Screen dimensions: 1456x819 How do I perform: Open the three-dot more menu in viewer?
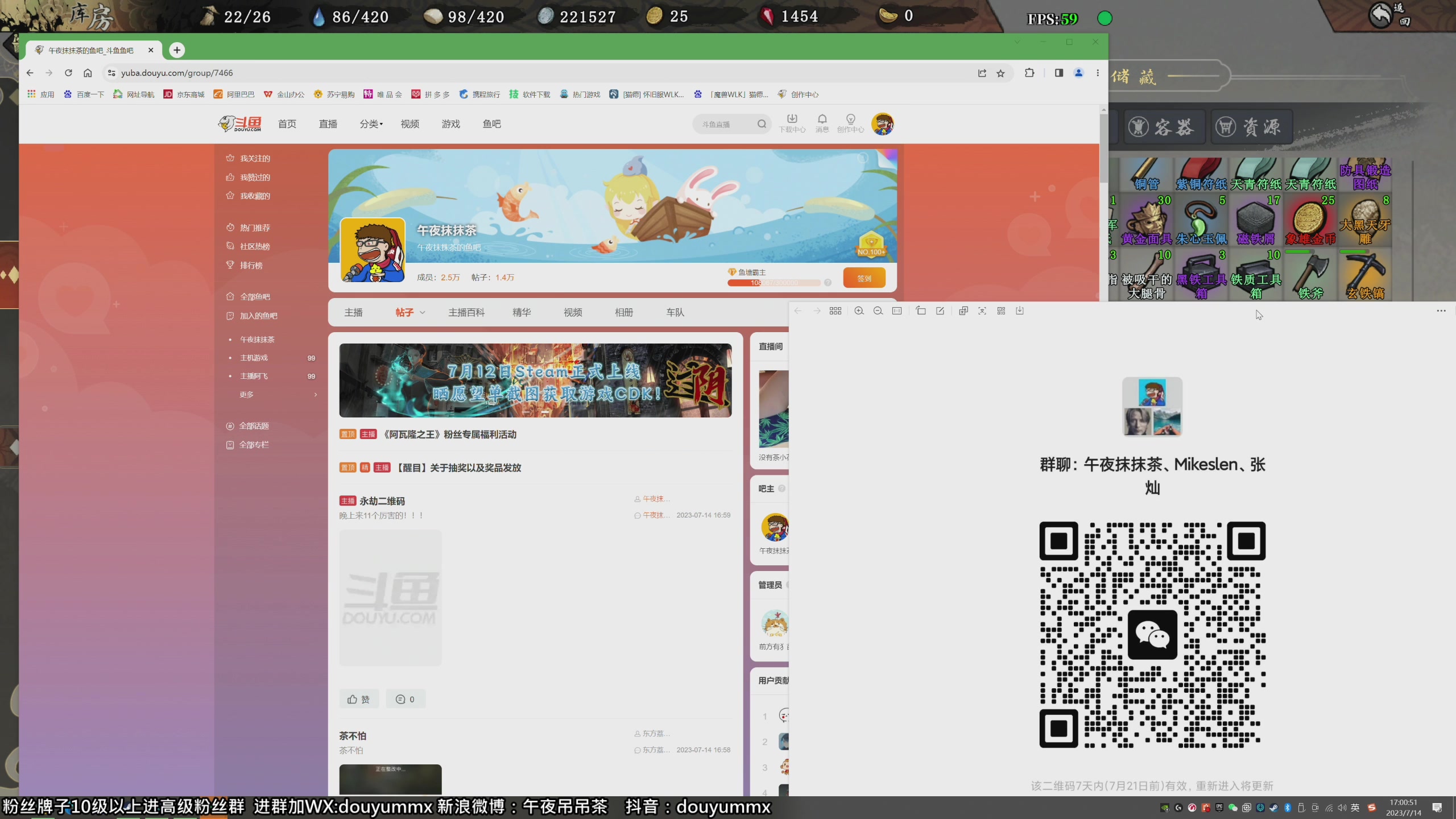click(x=1441, y=311)
